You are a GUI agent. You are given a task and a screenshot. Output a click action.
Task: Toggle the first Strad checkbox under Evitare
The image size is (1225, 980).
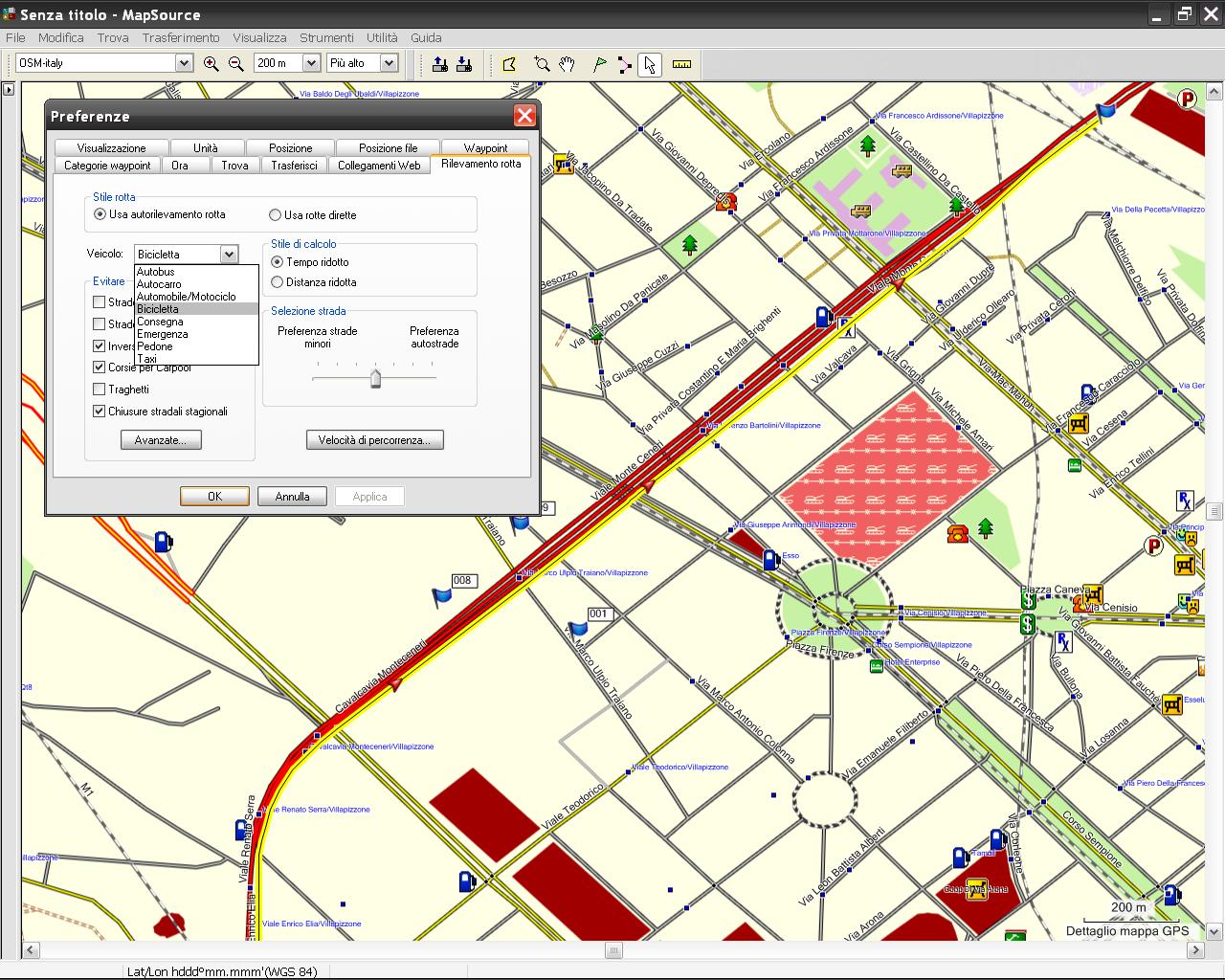click(x=99, y=302)
